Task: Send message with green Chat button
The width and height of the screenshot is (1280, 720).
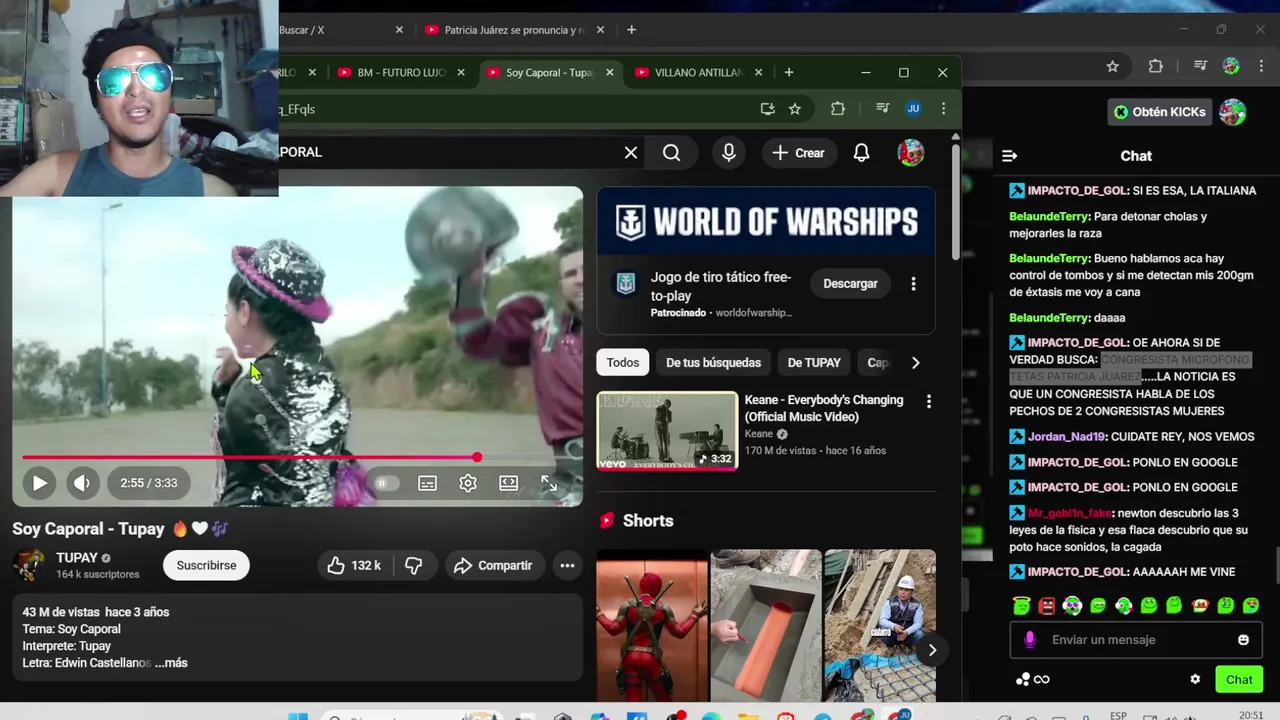Action: click(x=1239, y=680)
